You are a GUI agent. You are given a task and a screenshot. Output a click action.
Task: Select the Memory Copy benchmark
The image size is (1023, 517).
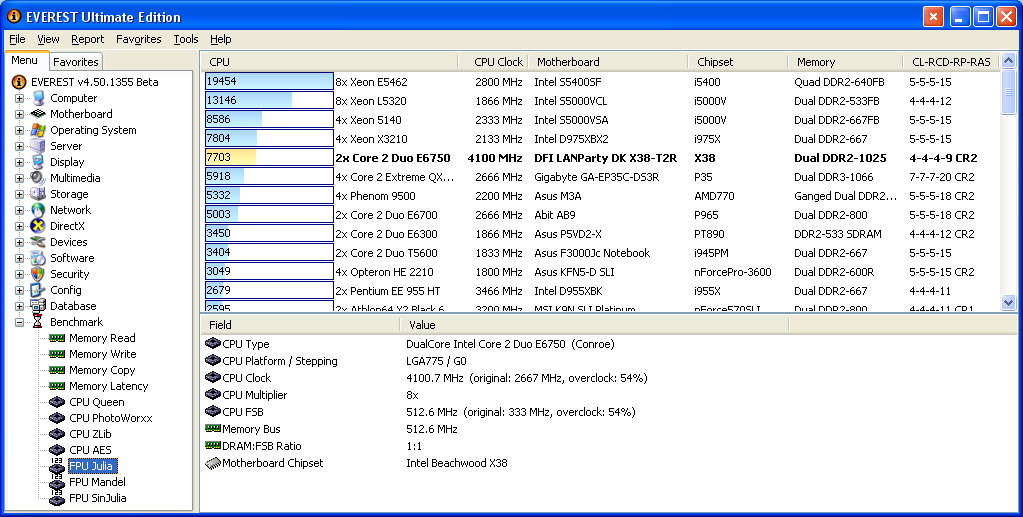coord(102,370)
